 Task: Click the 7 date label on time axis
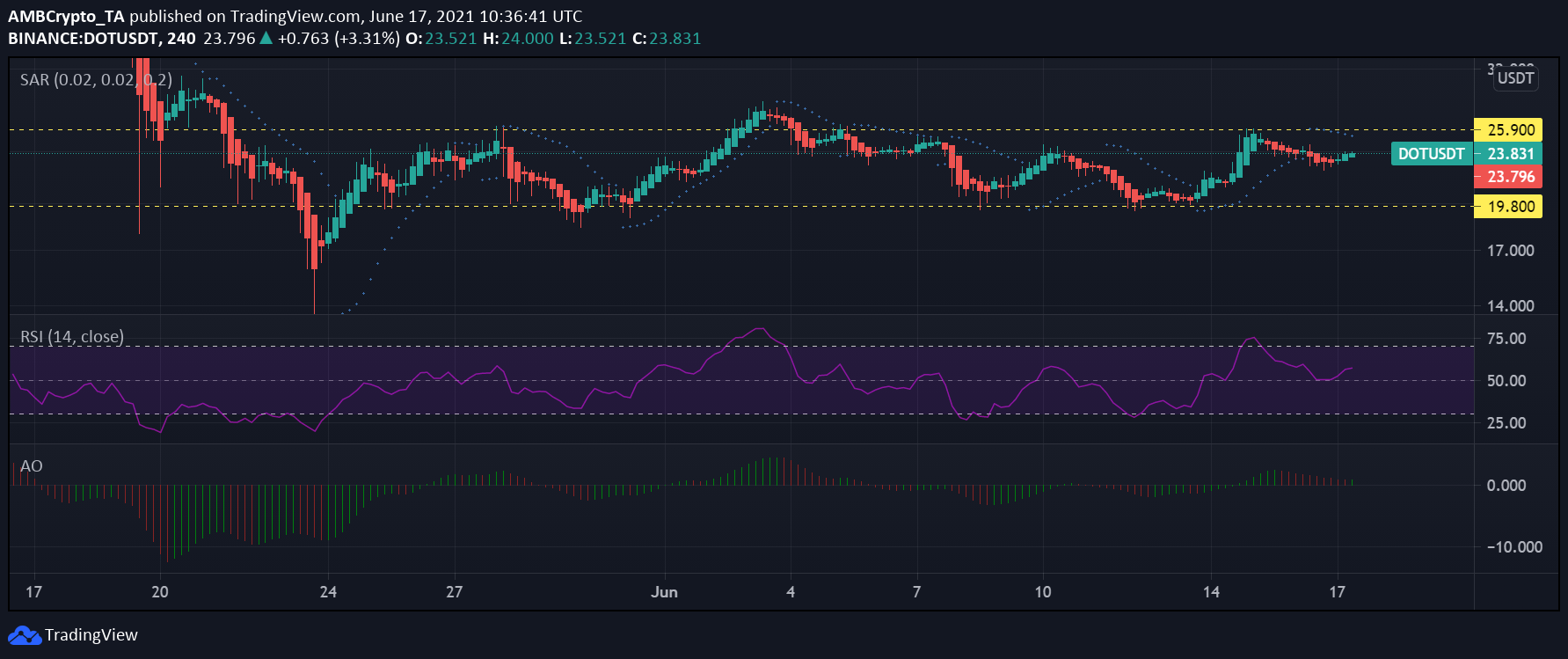tap(916, 592)
